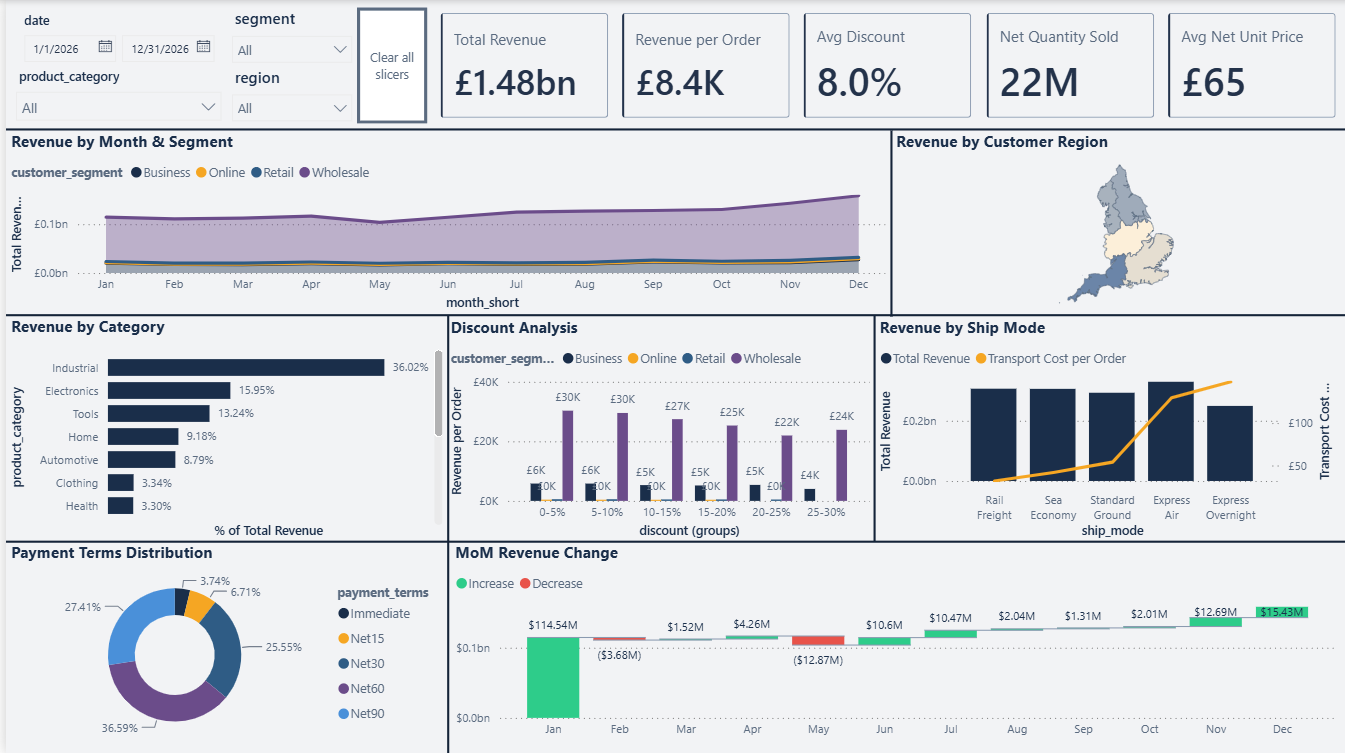Click Business legend item in Discount Analysis
This screenshot has height=753, width=1345.
(x=593, y=359)
